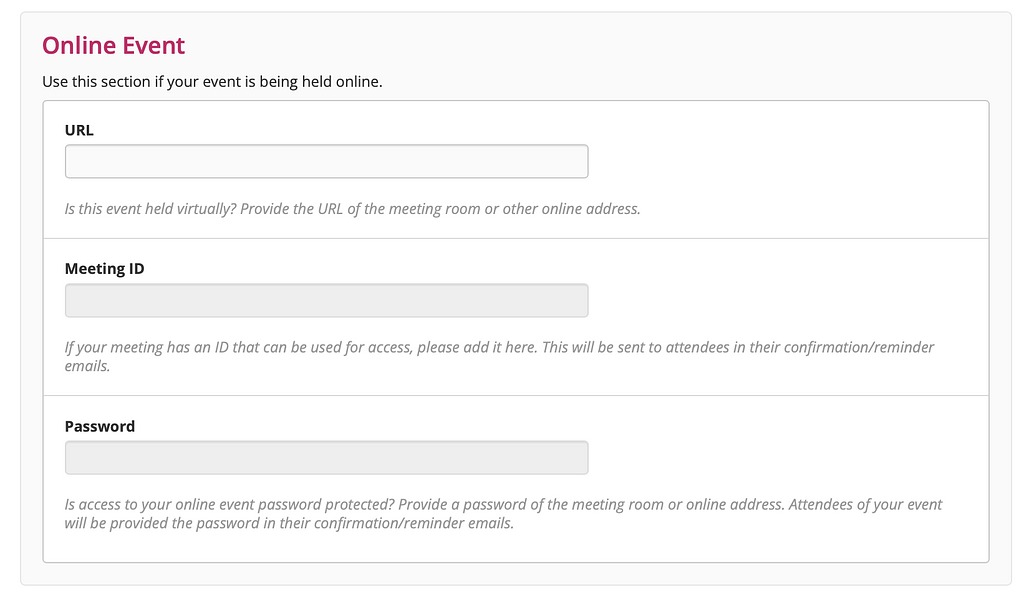The height and width of the screenshot is (599, 1024).
Task: Click the 'Use this section' description text
Action: pos(212,82)
